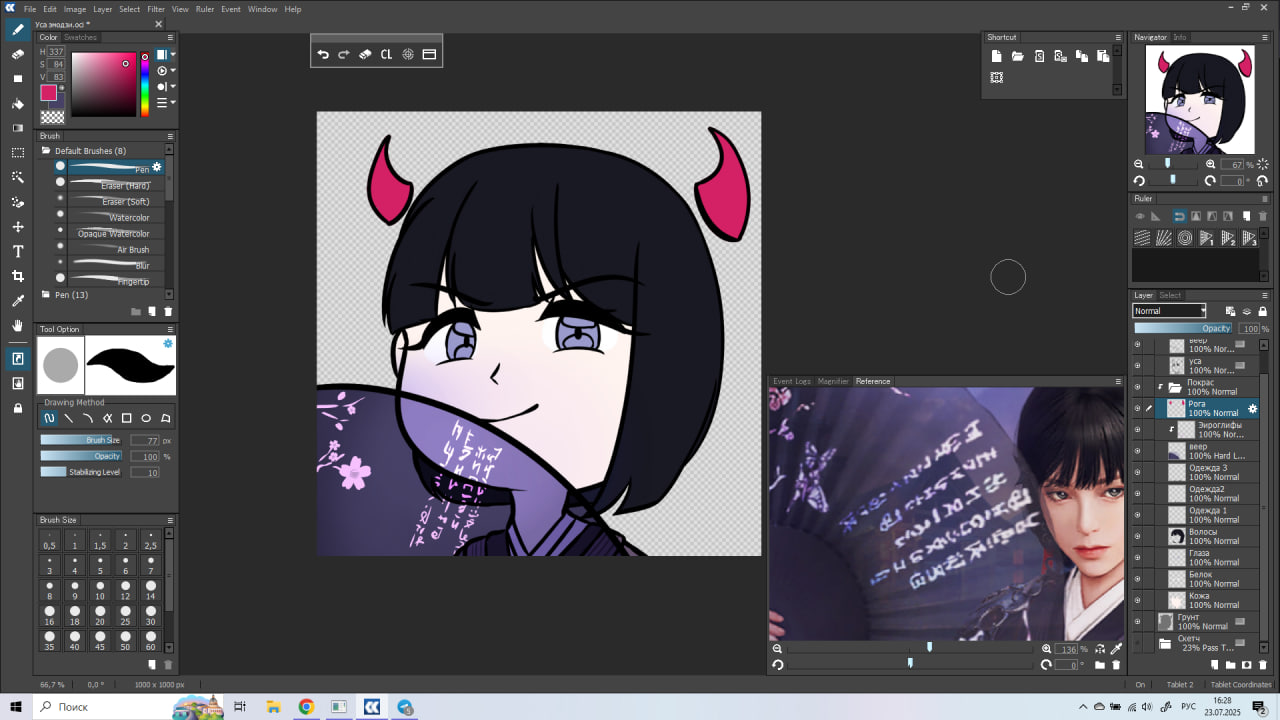Toggle the layer lock icon
1280x720 pixels.
pyautogui.click(x=1262, y=311)
